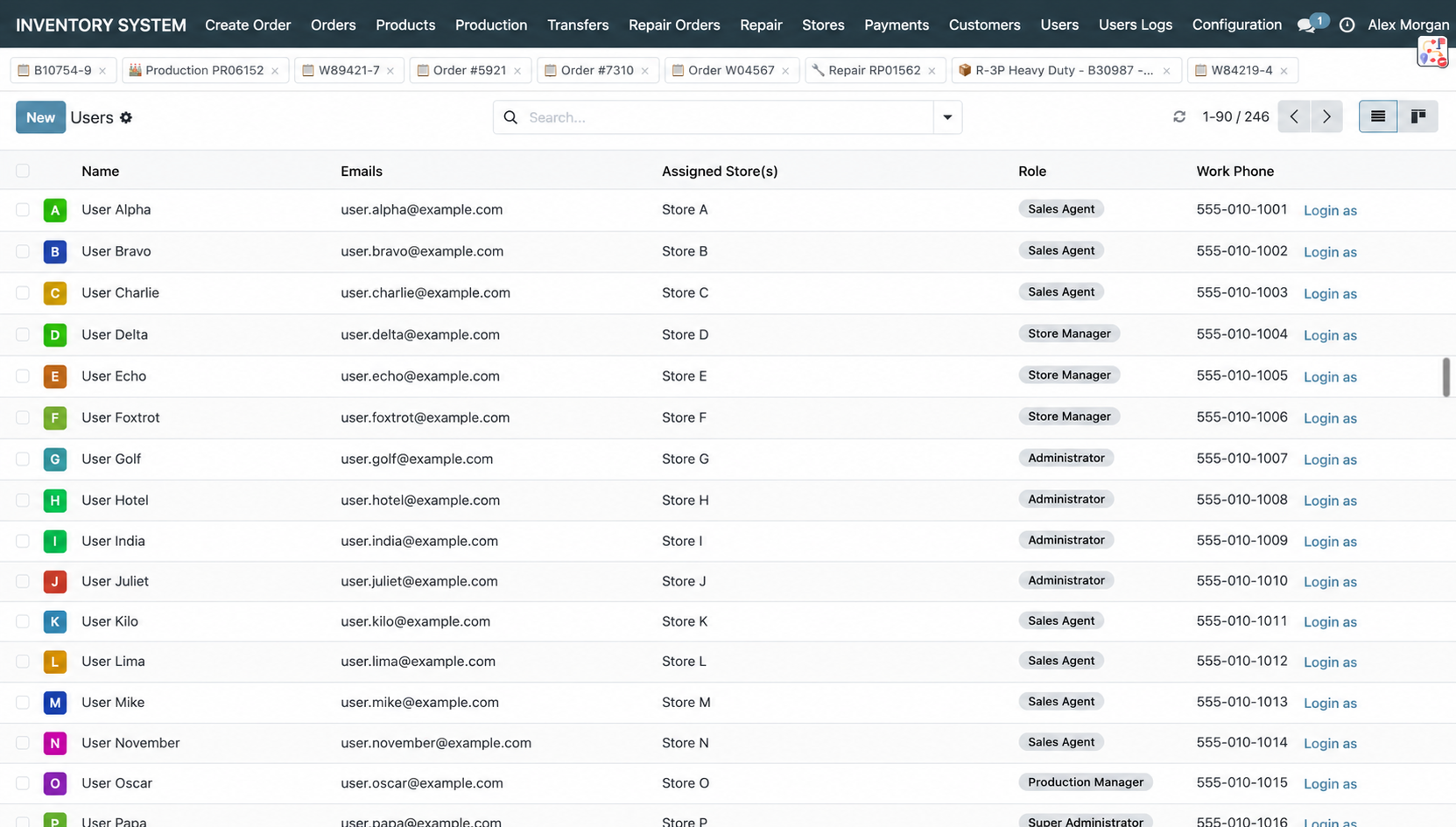Image resolution: width=1456 pixels, height=827 pixels.
Task: Click Login as for User Hotel
Action: tap(1330, 501)
